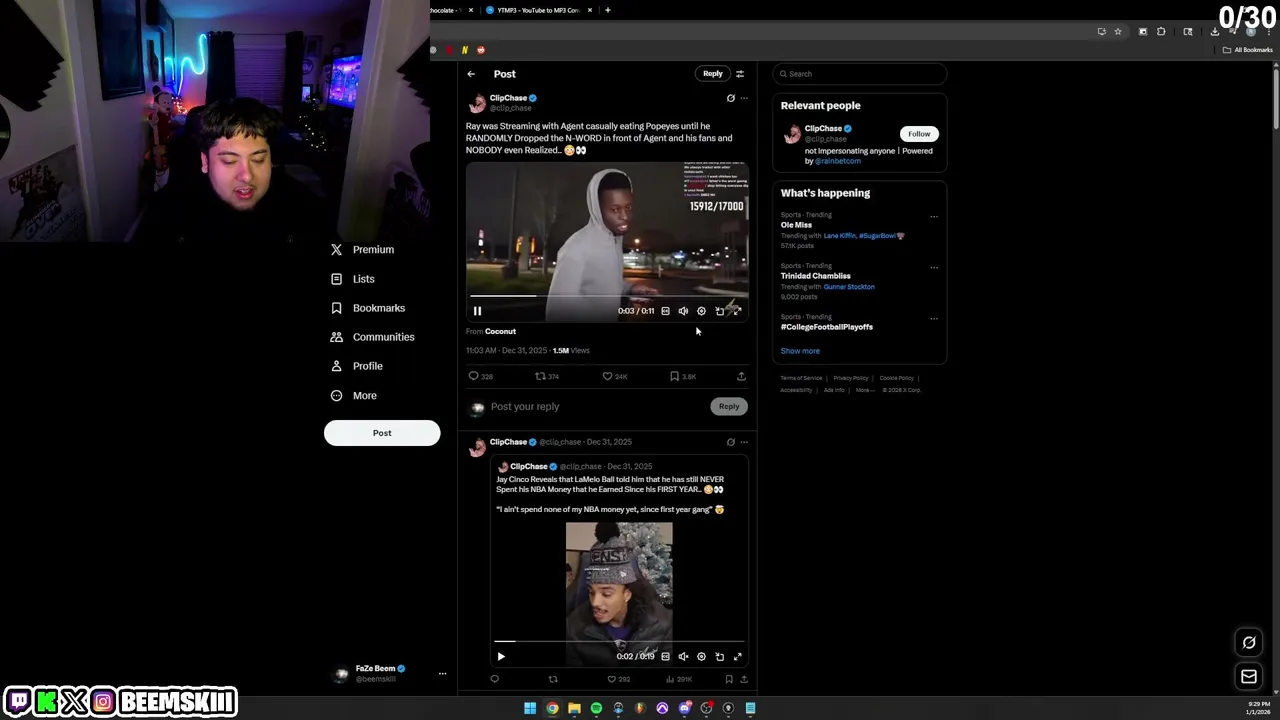Open settings gear on quoted Jay Cinco video
The height and width of the screenshot is (720, 1280).
click(x=701, y=657)
